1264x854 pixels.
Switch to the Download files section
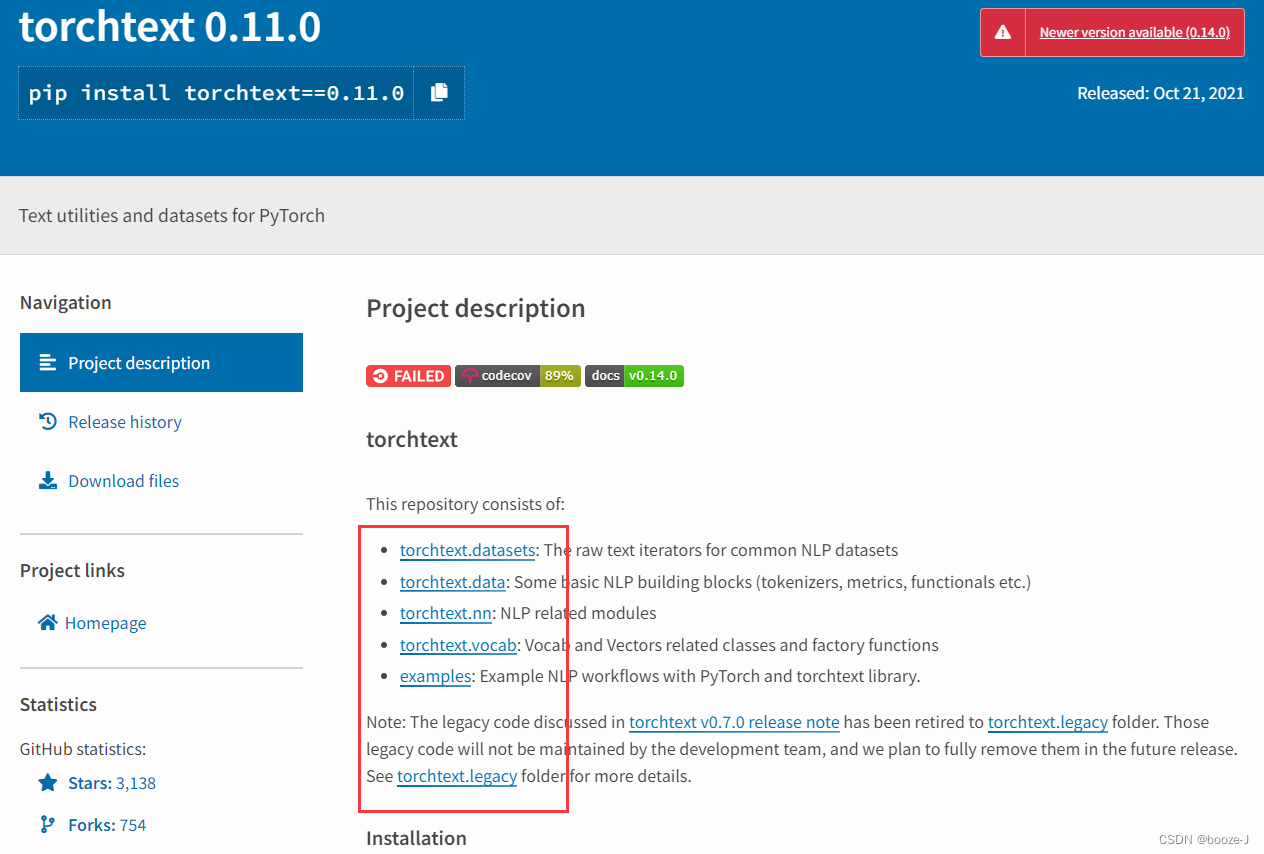(123, 480)
